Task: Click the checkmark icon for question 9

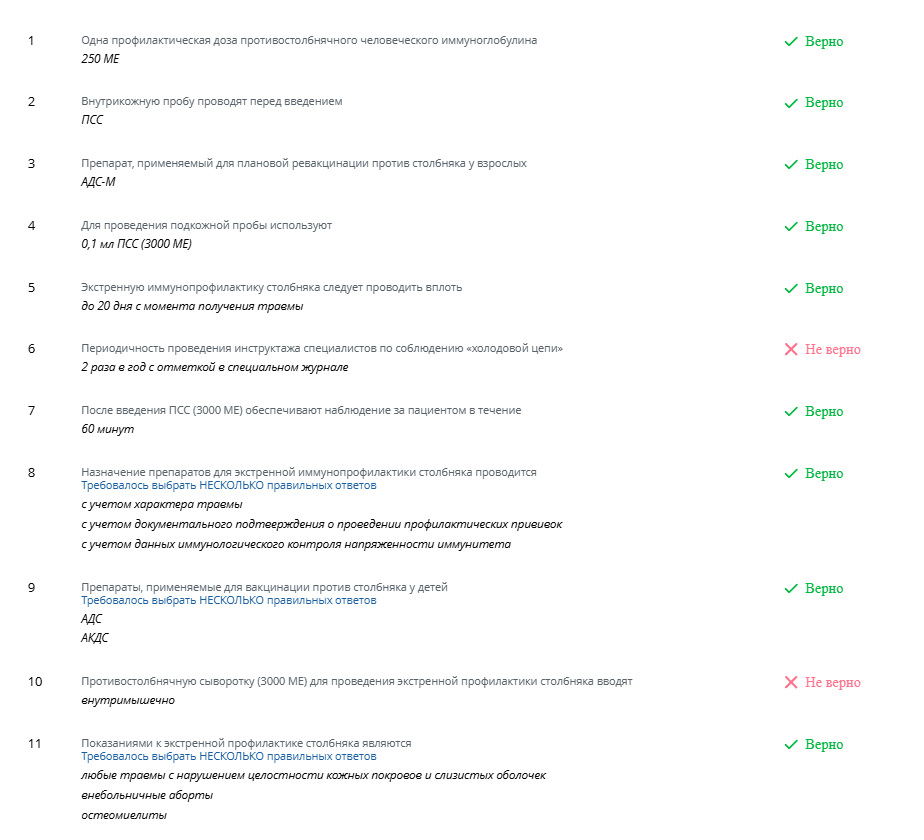Action: tap(790, 589)
